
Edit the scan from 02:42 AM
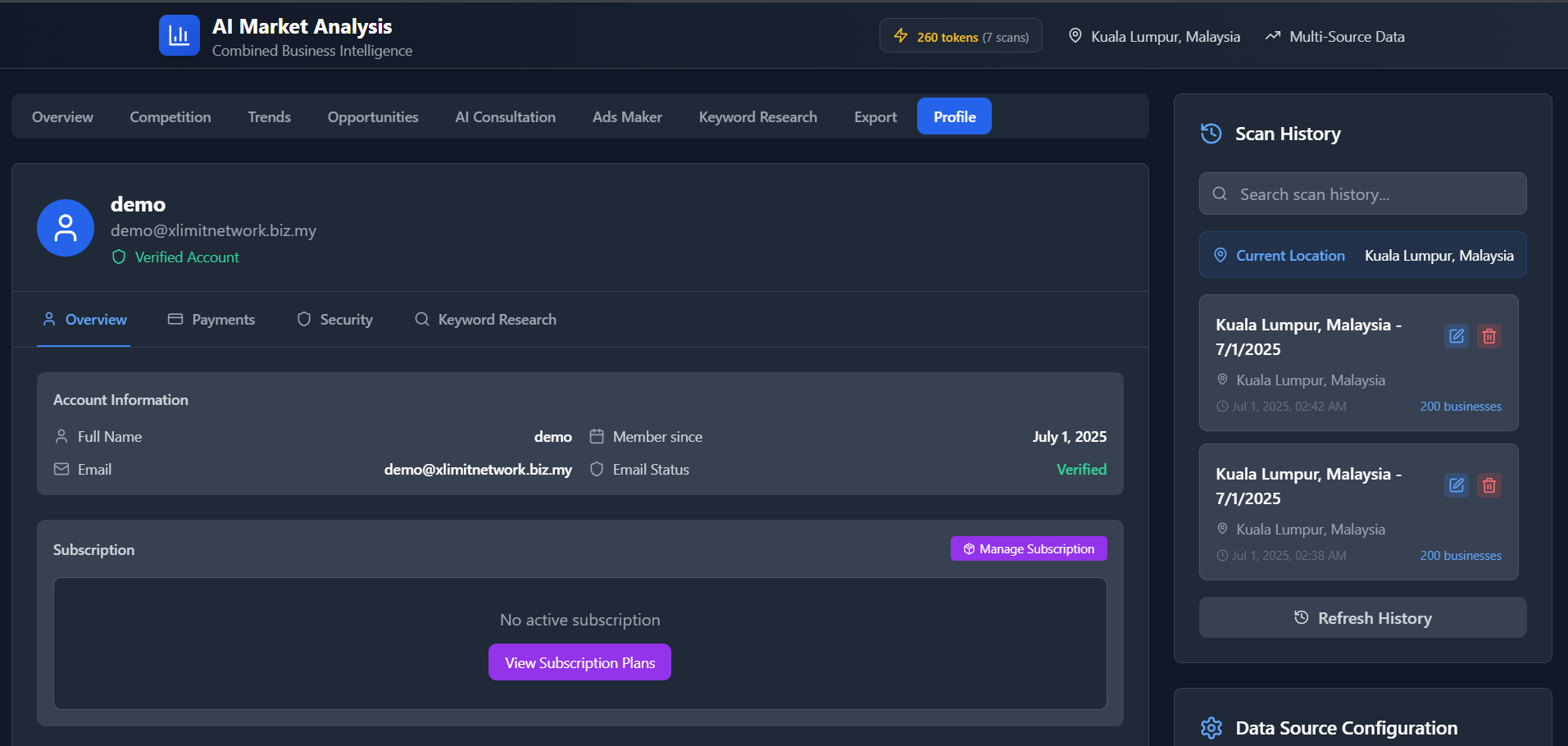[1457, 336]
